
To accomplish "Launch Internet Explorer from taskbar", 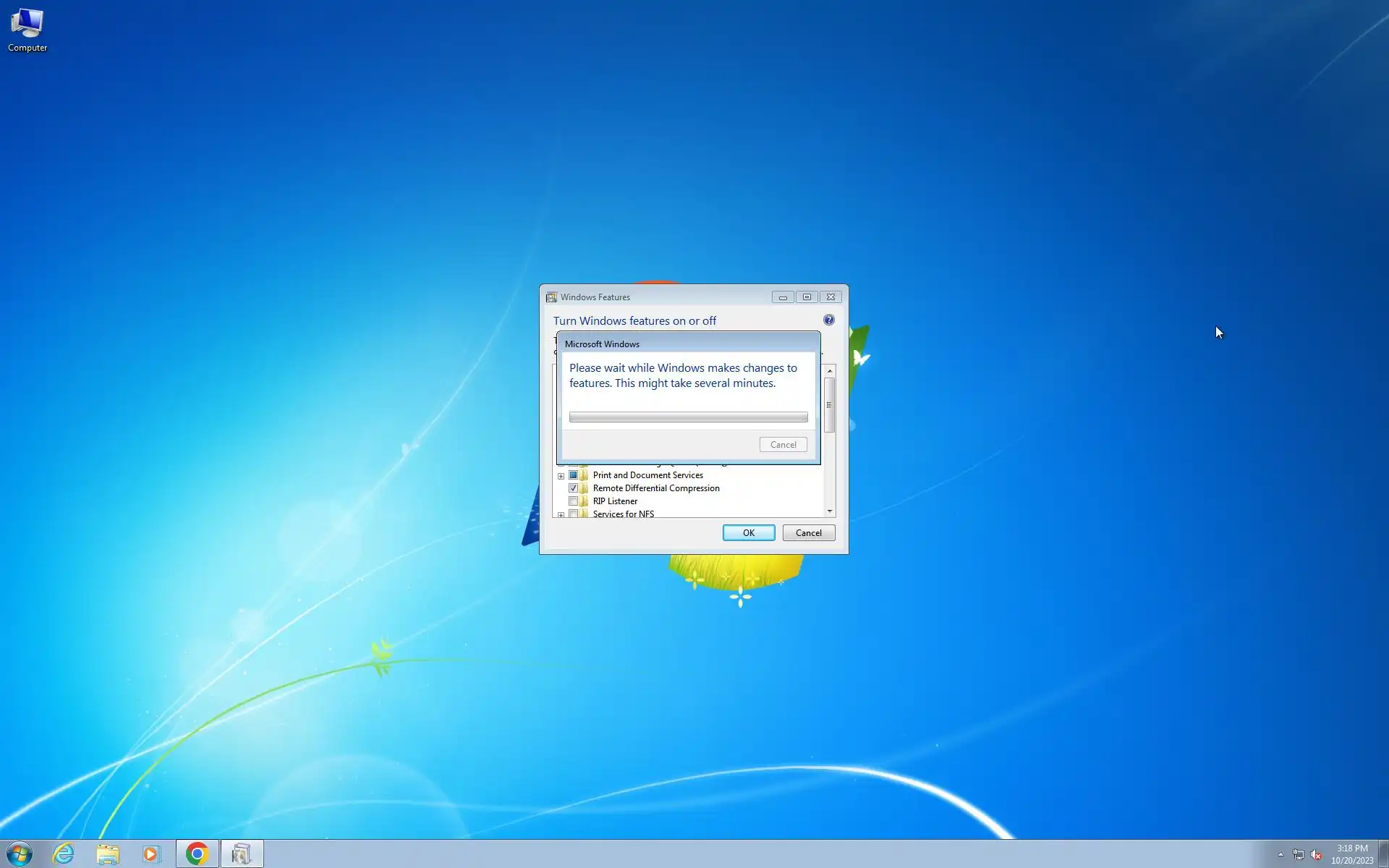I will [64, 854].
